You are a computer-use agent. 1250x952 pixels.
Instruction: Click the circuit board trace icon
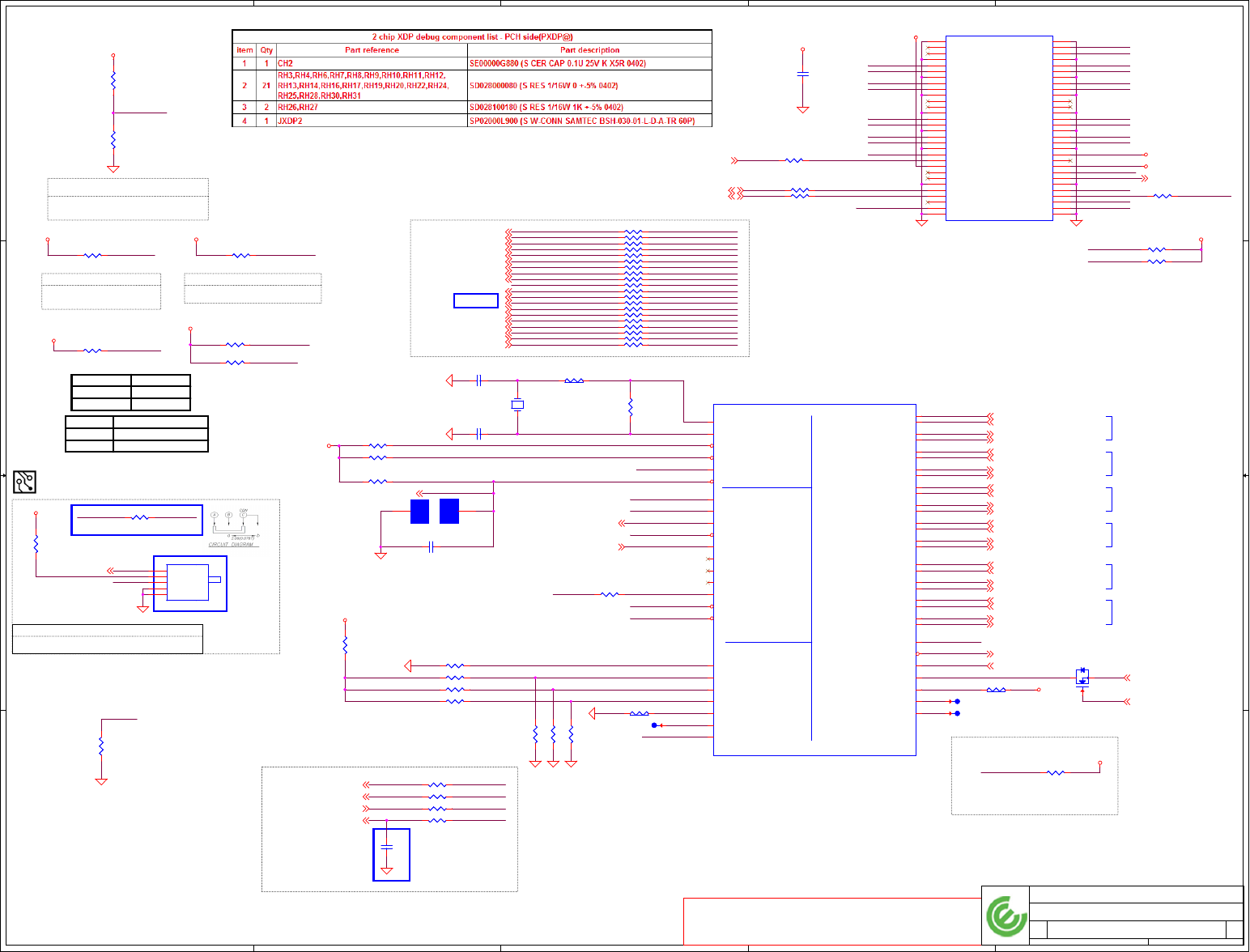point(25,482)
